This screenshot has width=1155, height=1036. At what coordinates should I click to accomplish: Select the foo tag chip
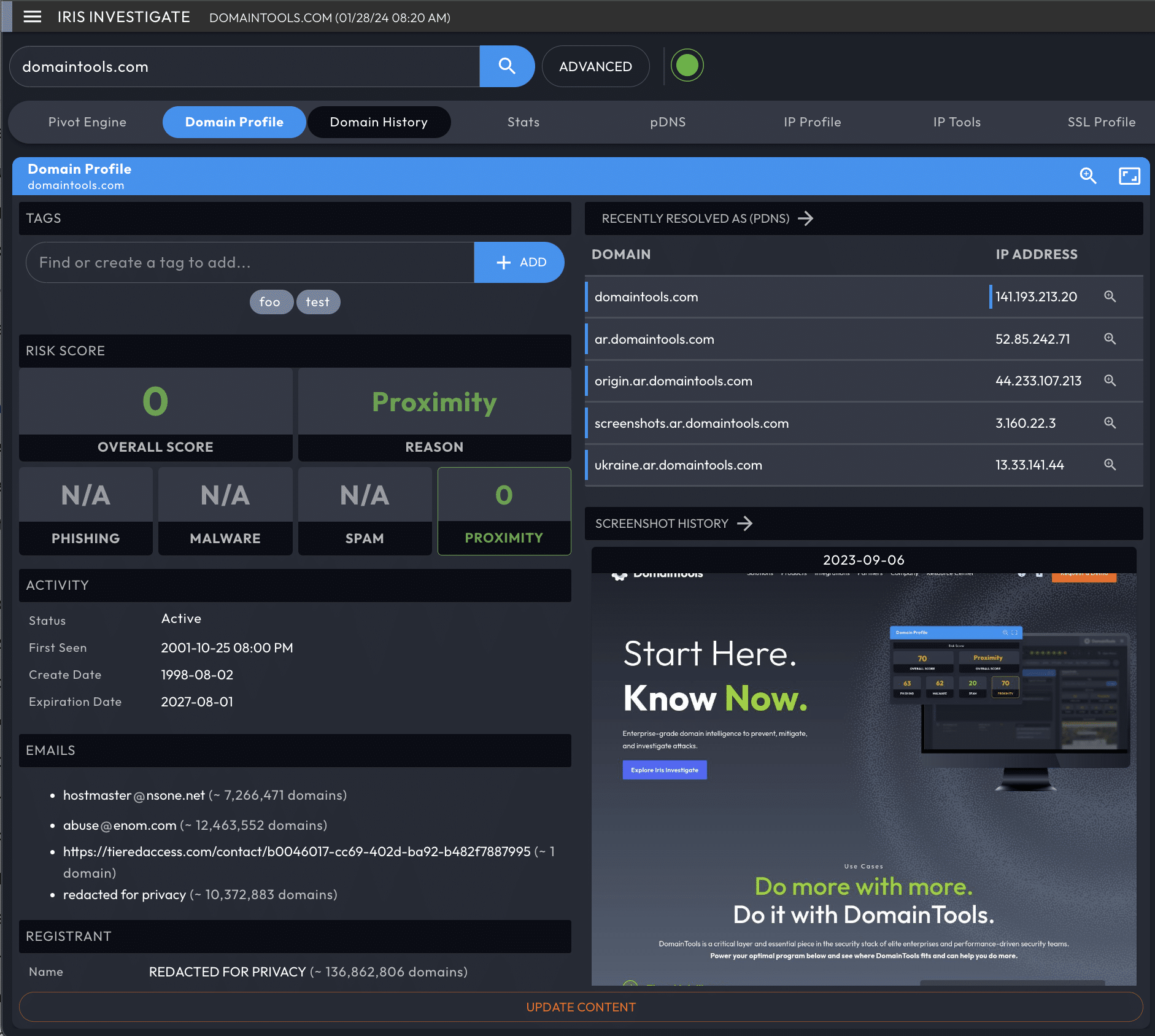(x=271, y=302)
